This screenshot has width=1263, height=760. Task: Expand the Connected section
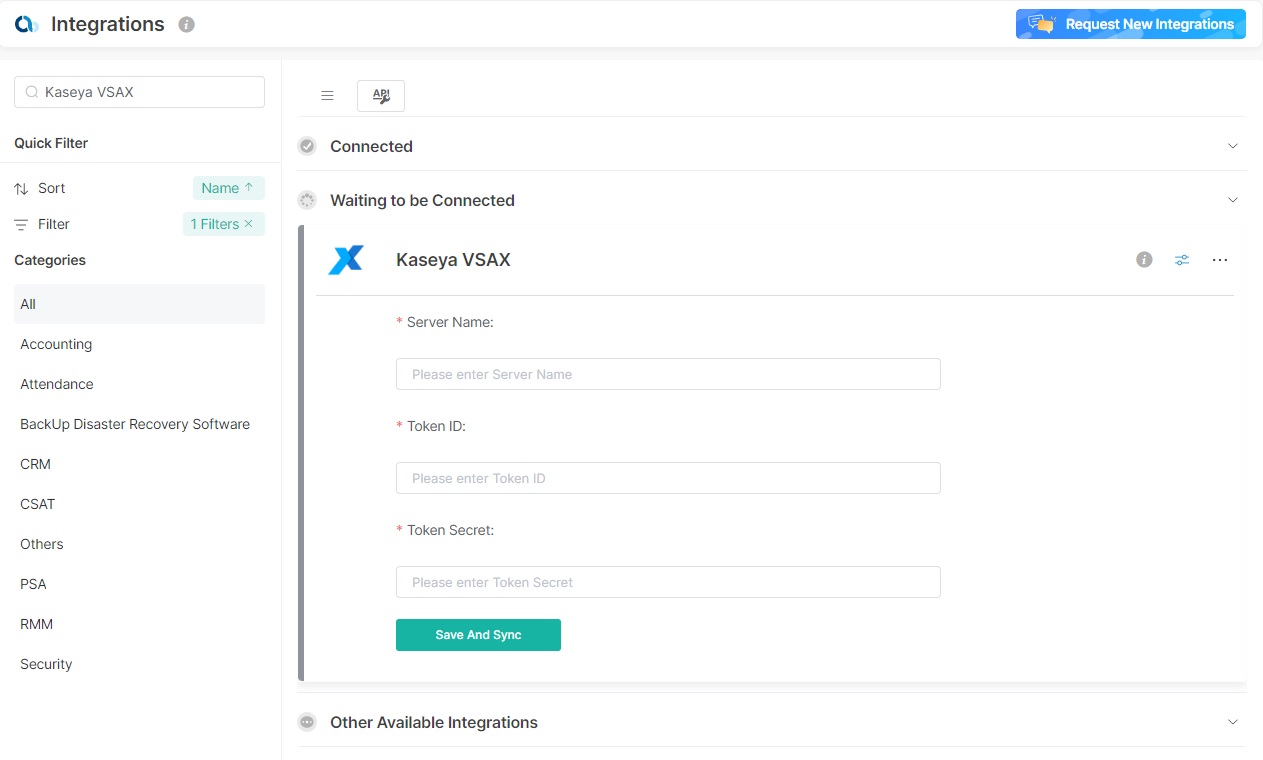[x=1232, y=146]
